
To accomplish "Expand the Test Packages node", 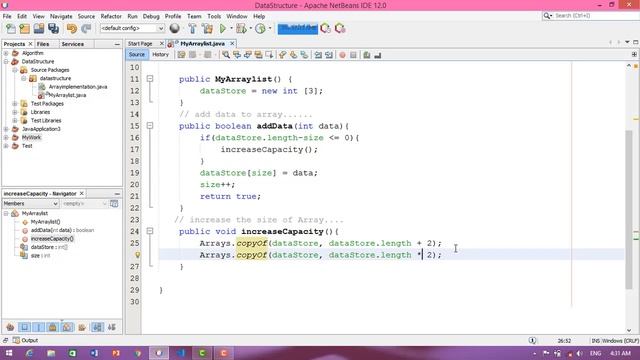I will [15, 104].
